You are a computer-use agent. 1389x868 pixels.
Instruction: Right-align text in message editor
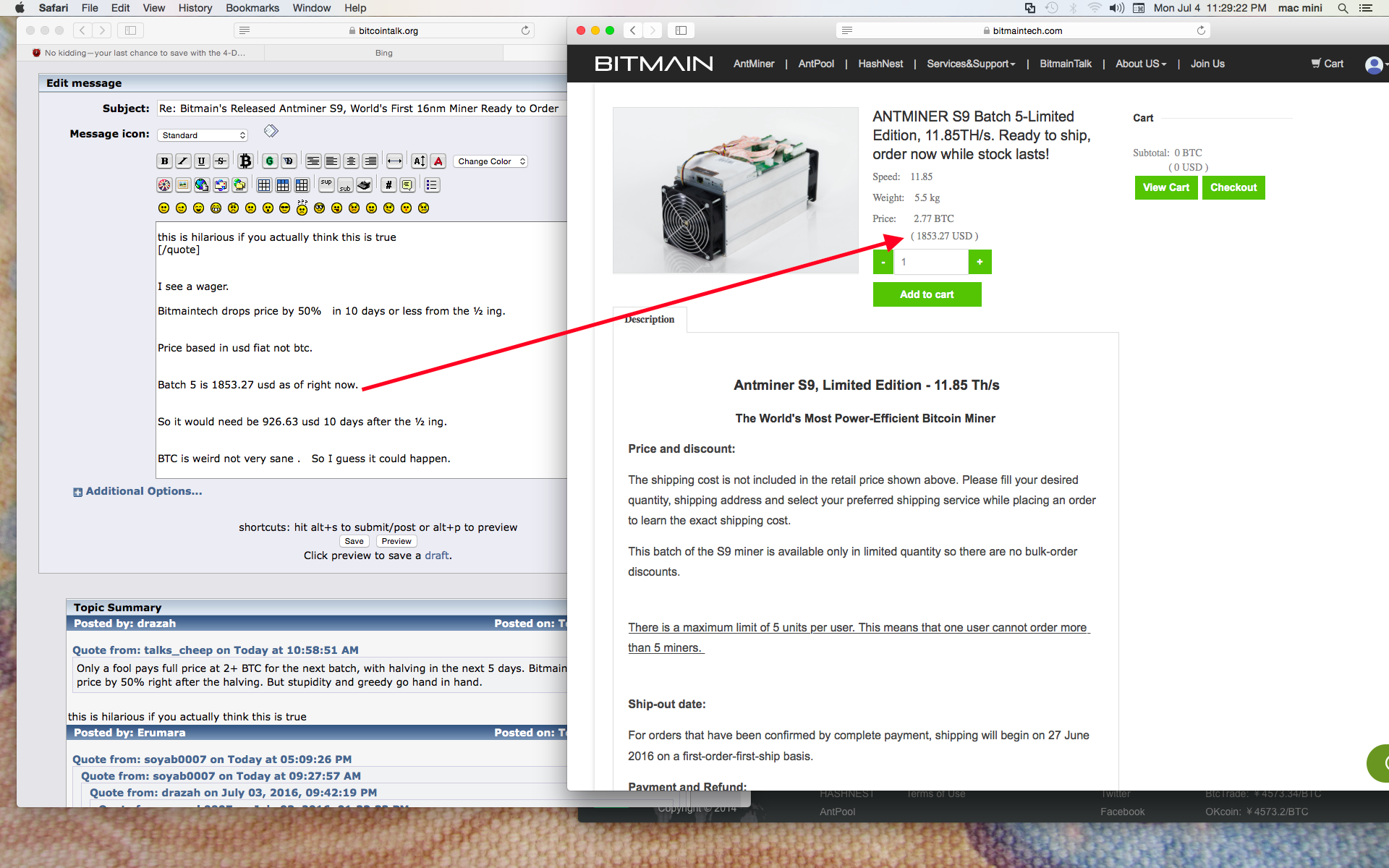pyautogui.click(x=370, y=161)
